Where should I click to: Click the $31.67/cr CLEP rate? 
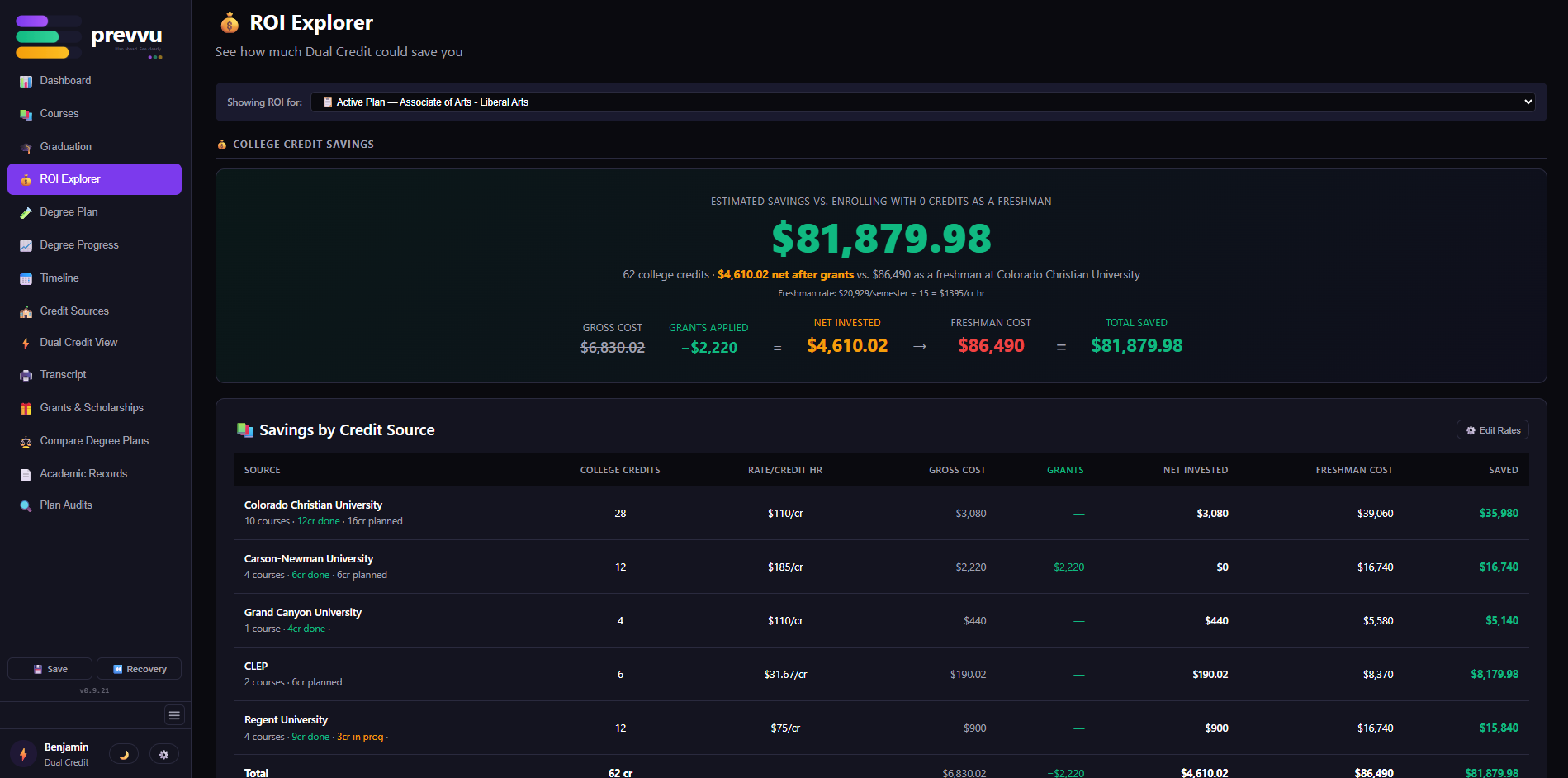785,675
